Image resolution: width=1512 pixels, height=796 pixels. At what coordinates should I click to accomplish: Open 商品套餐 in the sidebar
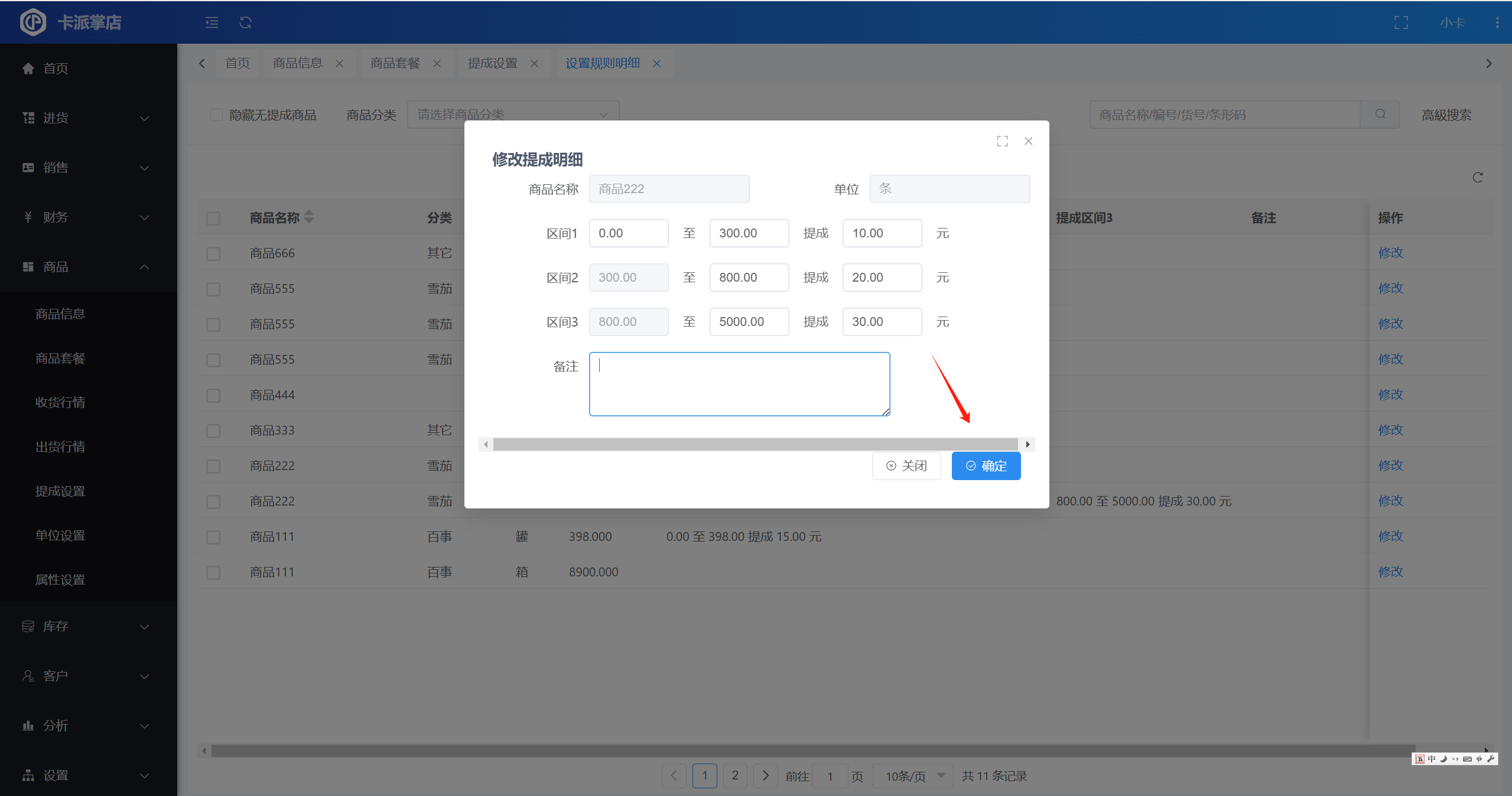coord(60,358)
